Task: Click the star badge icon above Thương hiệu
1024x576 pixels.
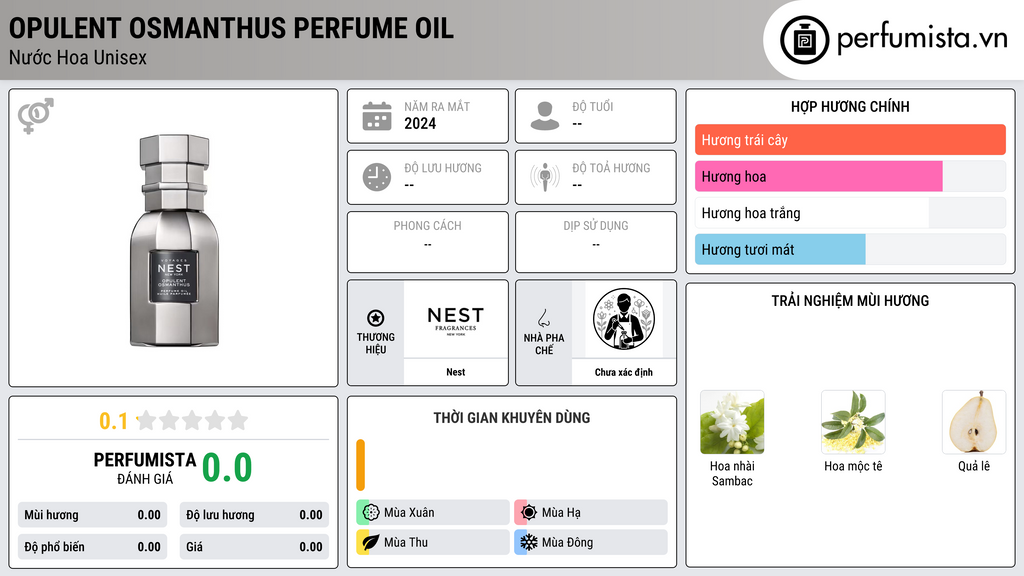Action: click(x=376, y=318)
